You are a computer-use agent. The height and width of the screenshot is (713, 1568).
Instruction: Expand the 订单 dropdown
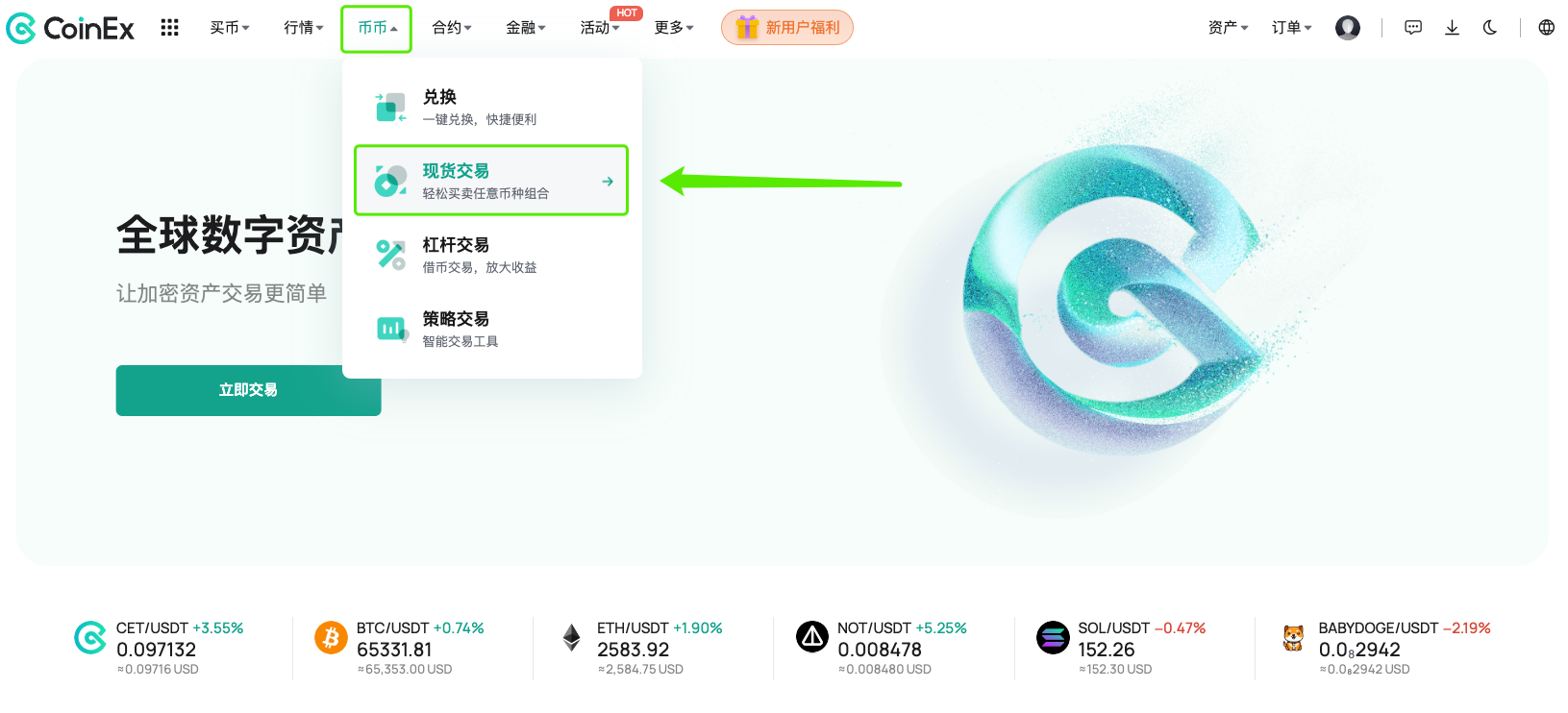1291,28
